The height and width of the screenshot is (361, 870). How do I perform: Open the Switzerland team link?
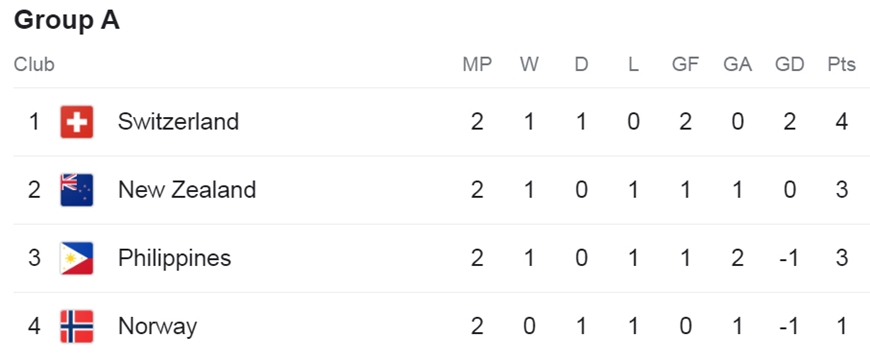pyautogui.click(x=178, y=121)
